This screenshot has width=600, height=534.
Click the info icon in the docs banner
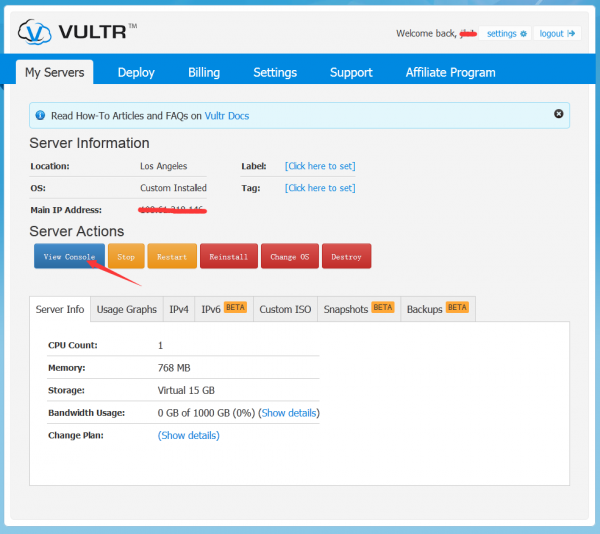(40, 115)
